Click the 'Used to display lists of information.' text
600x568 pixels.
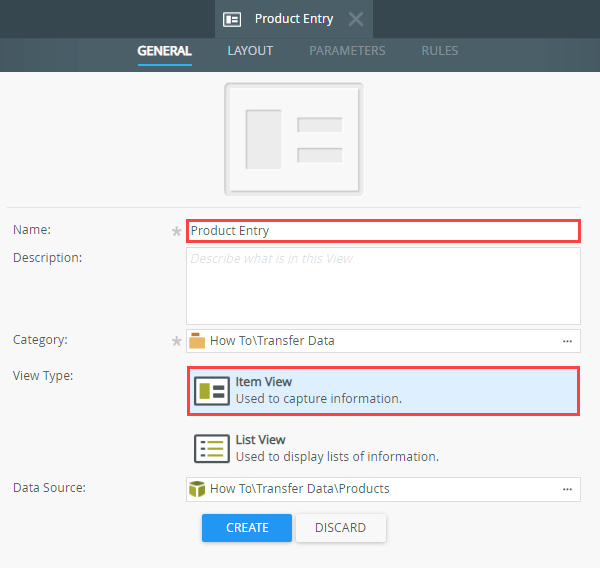click(337, 457)
